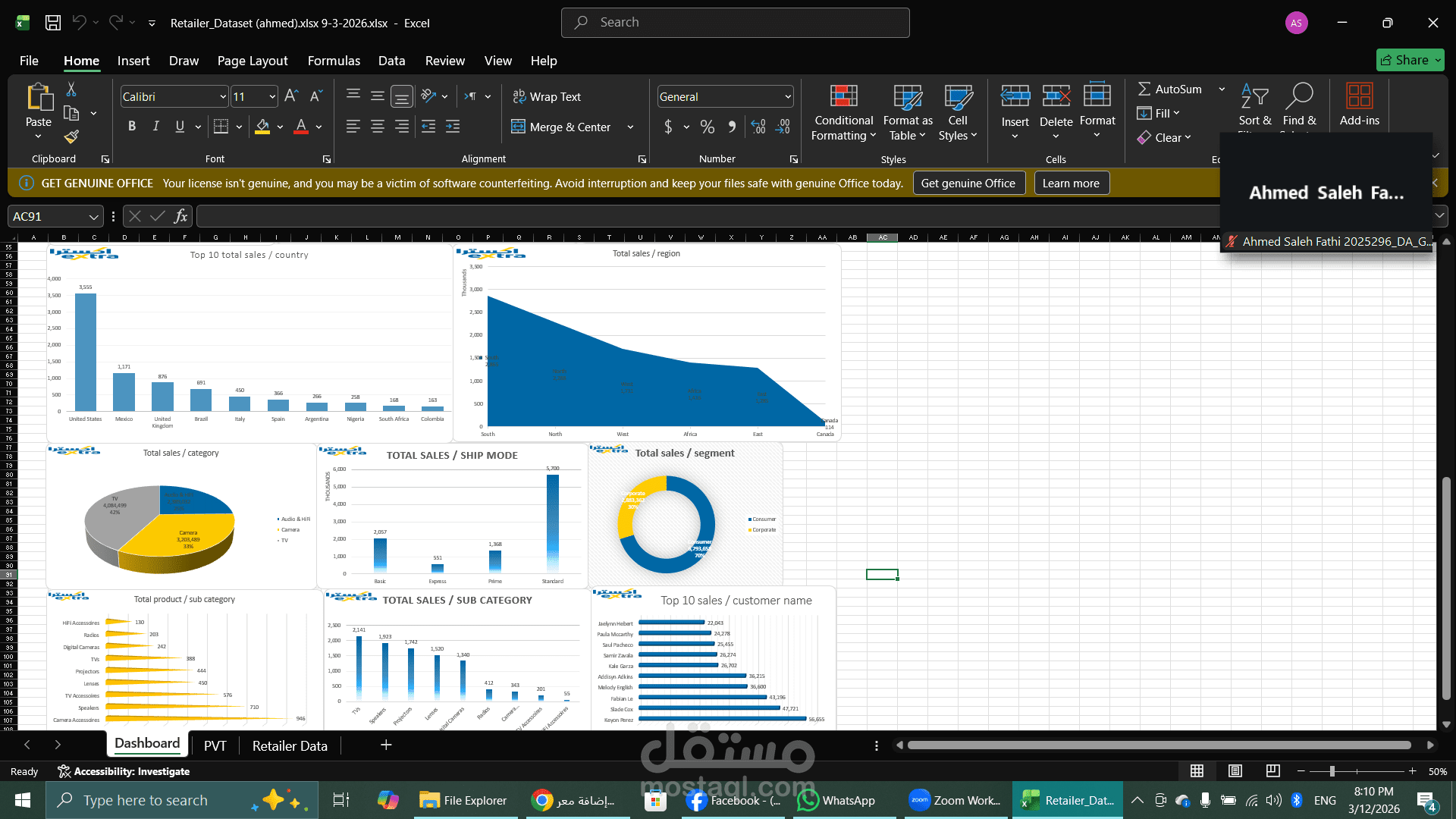Apply the red Font Color swatch
Viewport: 1456px width, 819px height.
pyautogui.click(x=301, y=127)
